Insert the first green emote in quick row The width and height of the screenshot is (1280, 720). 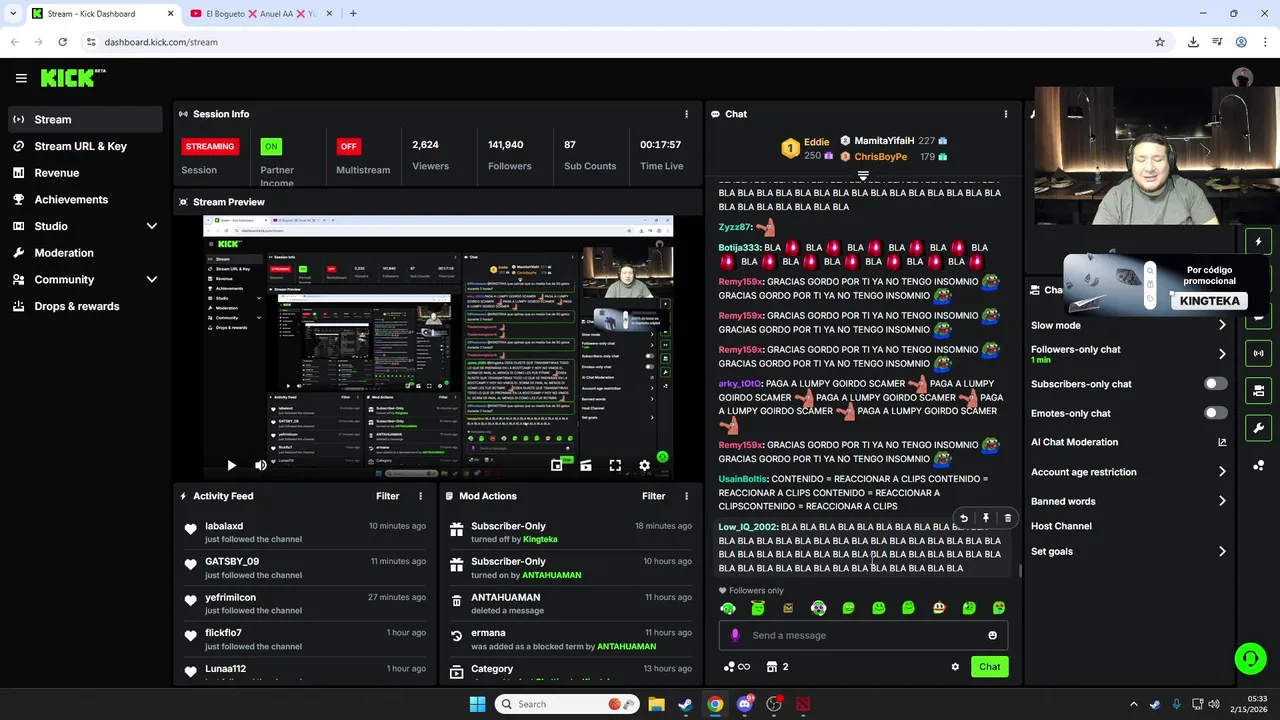click(x=728, y=608)
